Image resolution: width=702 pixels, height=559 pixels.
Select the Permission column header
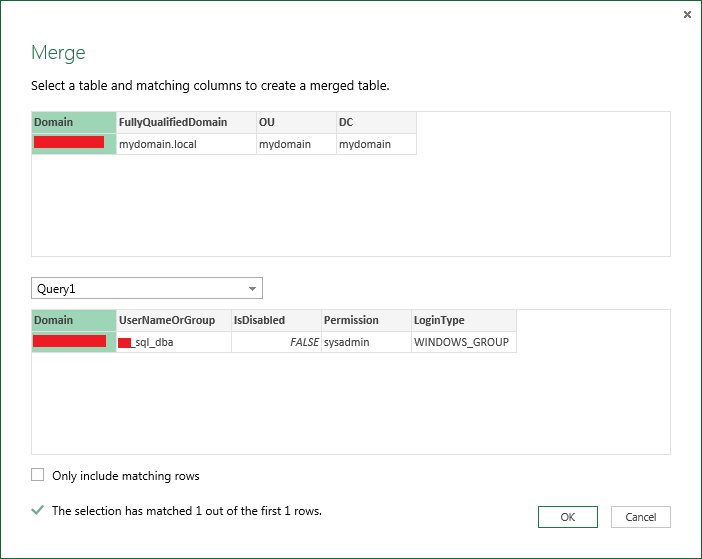pyautogui.click(x=366, y=320)
